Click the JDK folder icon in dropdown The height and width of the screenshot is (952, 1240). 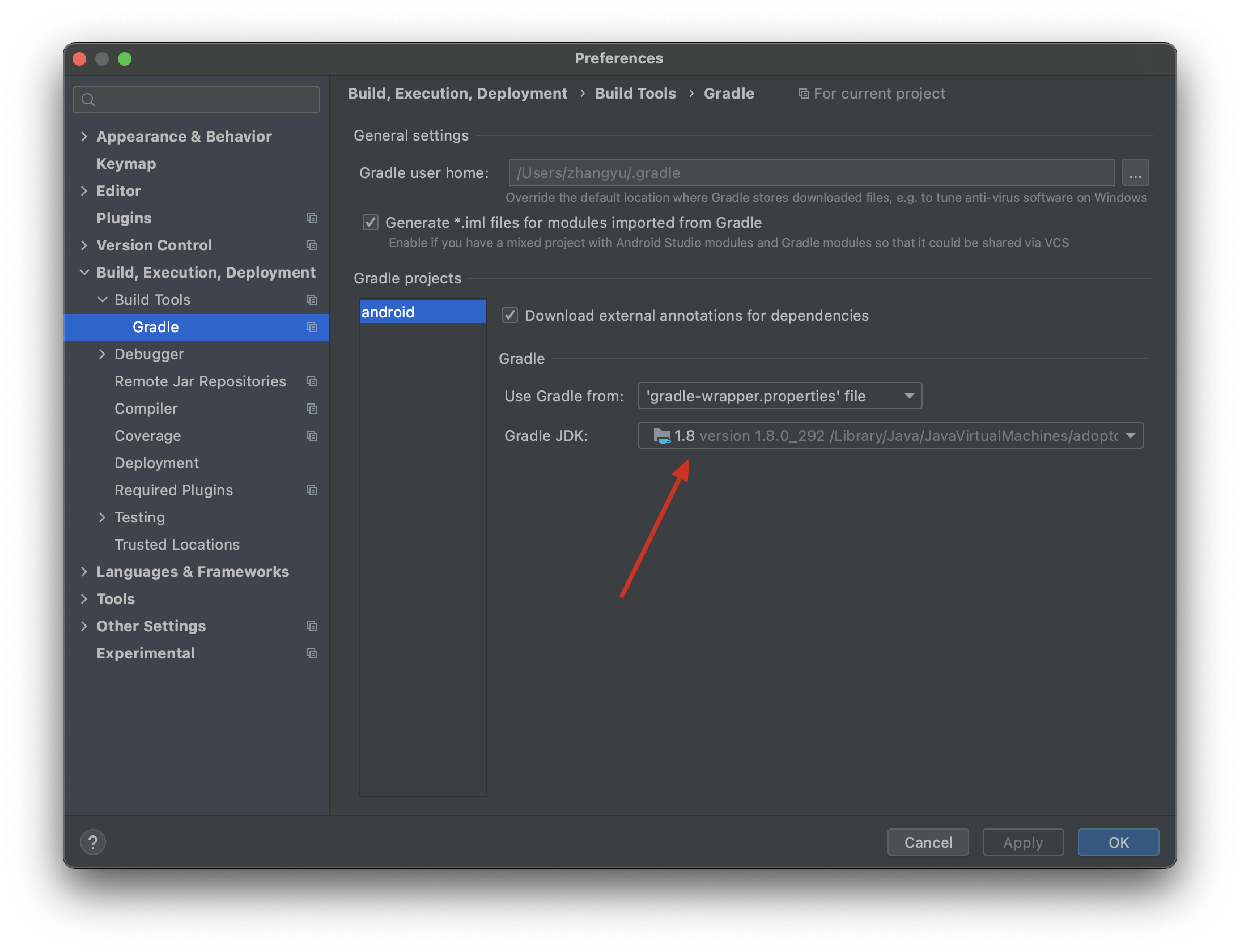coord(661,436)
